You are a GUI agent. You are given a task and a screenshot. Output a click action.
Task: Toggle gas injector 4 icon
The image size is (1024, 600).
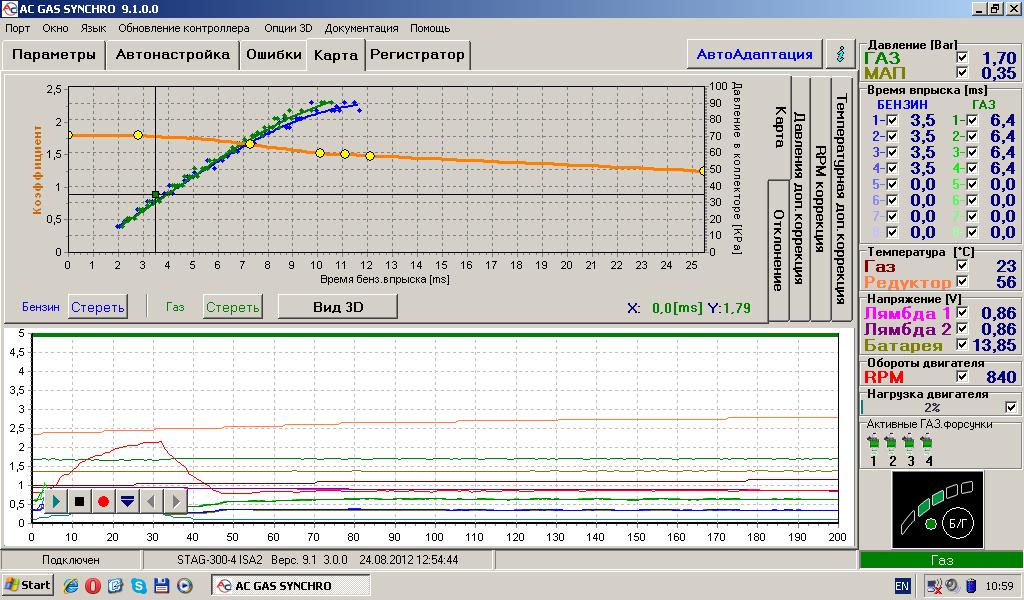tap(928, 442)
